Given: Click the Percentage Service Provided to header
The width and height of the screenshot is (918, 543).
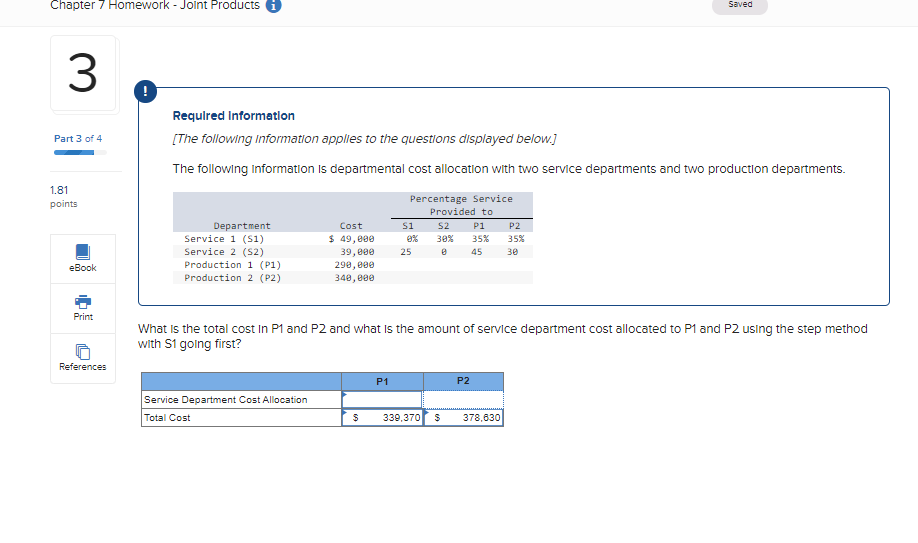Looking at the screenshot, I should [x=461, y=205].
